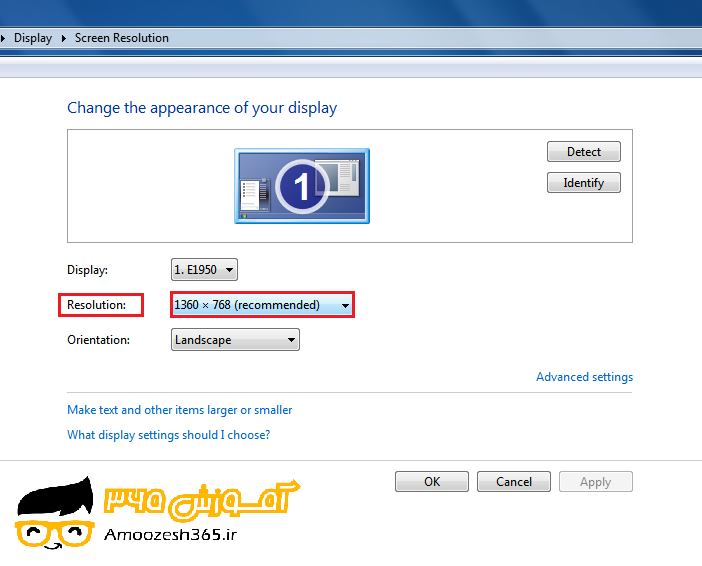Expand the breadcrumb arrow before Display
Image resolution: width=702 pixels, height=566 pixels.
[3, 39]
